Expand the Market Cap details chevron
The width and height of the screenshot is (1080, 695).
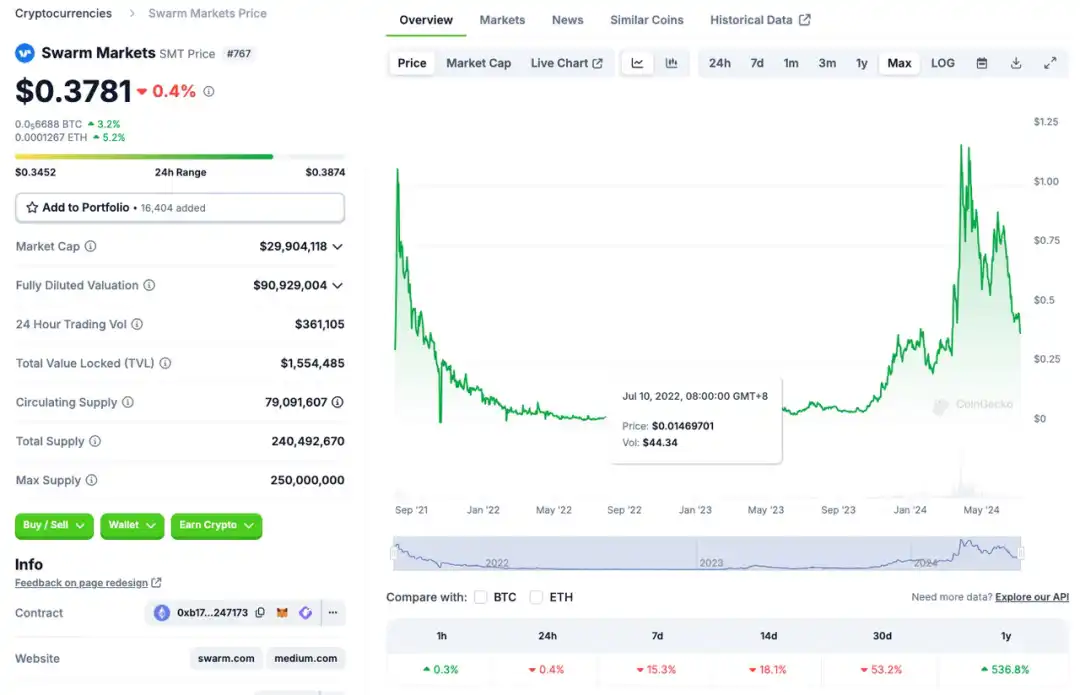point(338,247)
